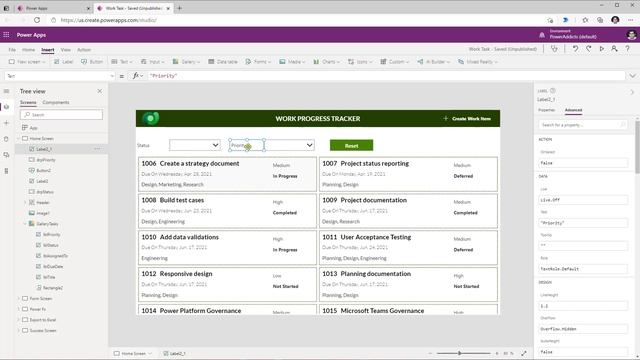
Task: Expand the Form Screen tree node
Action: click(19, 298)
